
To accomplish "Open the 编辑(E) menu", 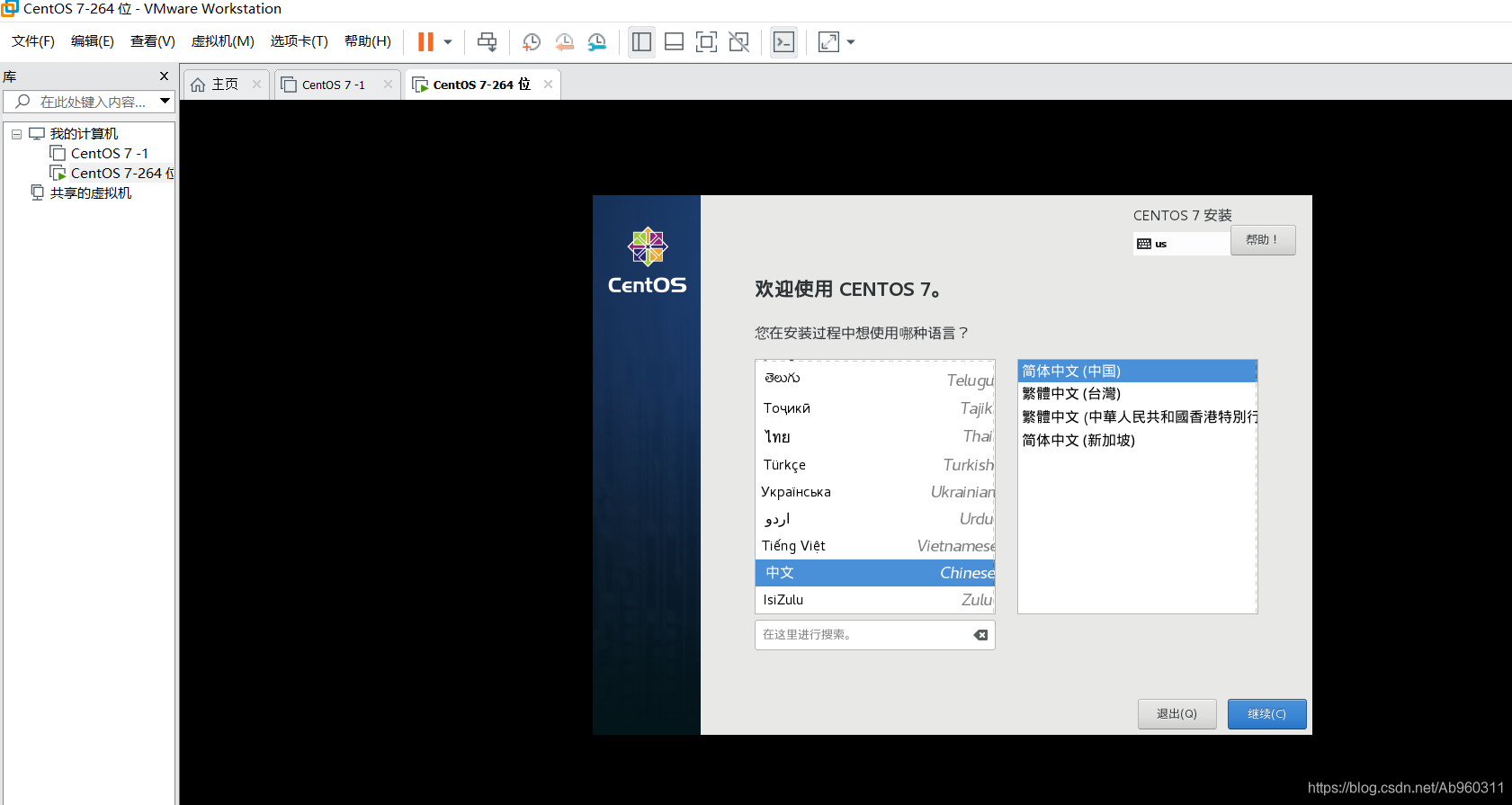I will tap(93, 41).
